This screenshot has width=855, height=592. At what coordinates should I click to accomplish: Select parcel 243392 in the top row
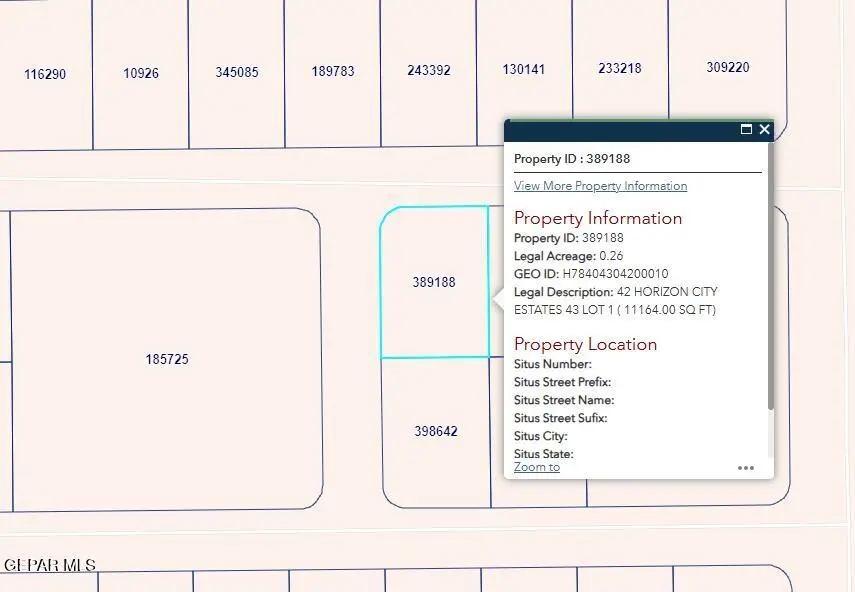point(429,71)
